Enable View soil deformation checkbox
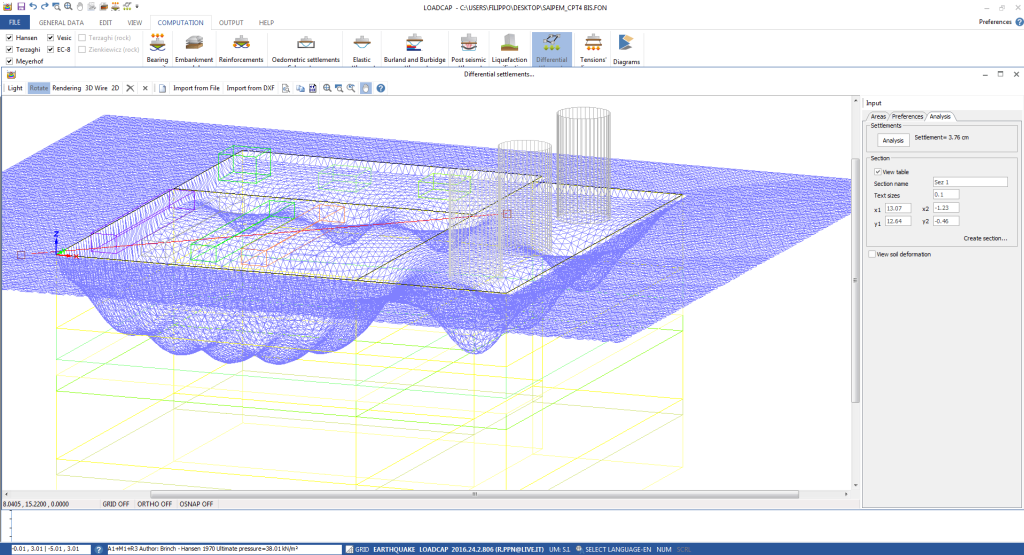Screen dimensions: 1024x555 pos(872,254)
